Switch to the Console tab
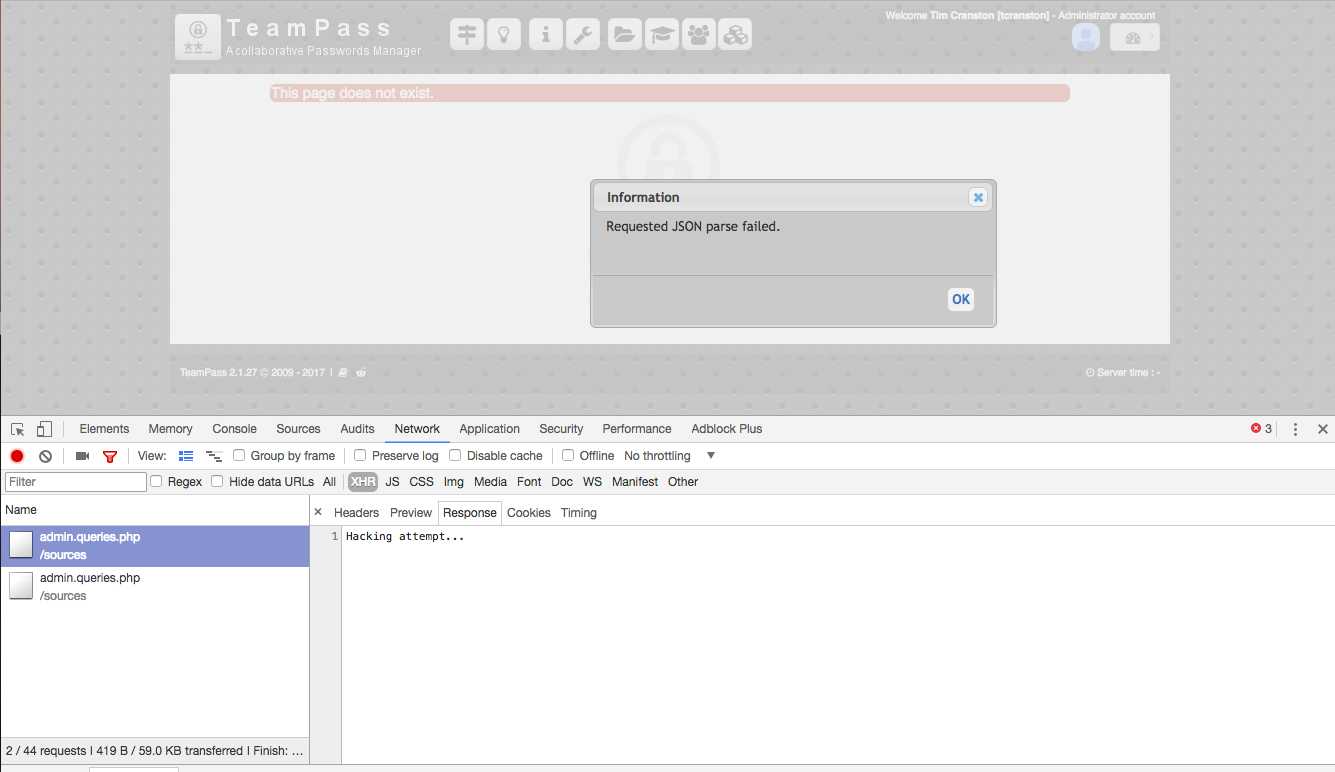The image size is (1335, 772). coord(235,429)
